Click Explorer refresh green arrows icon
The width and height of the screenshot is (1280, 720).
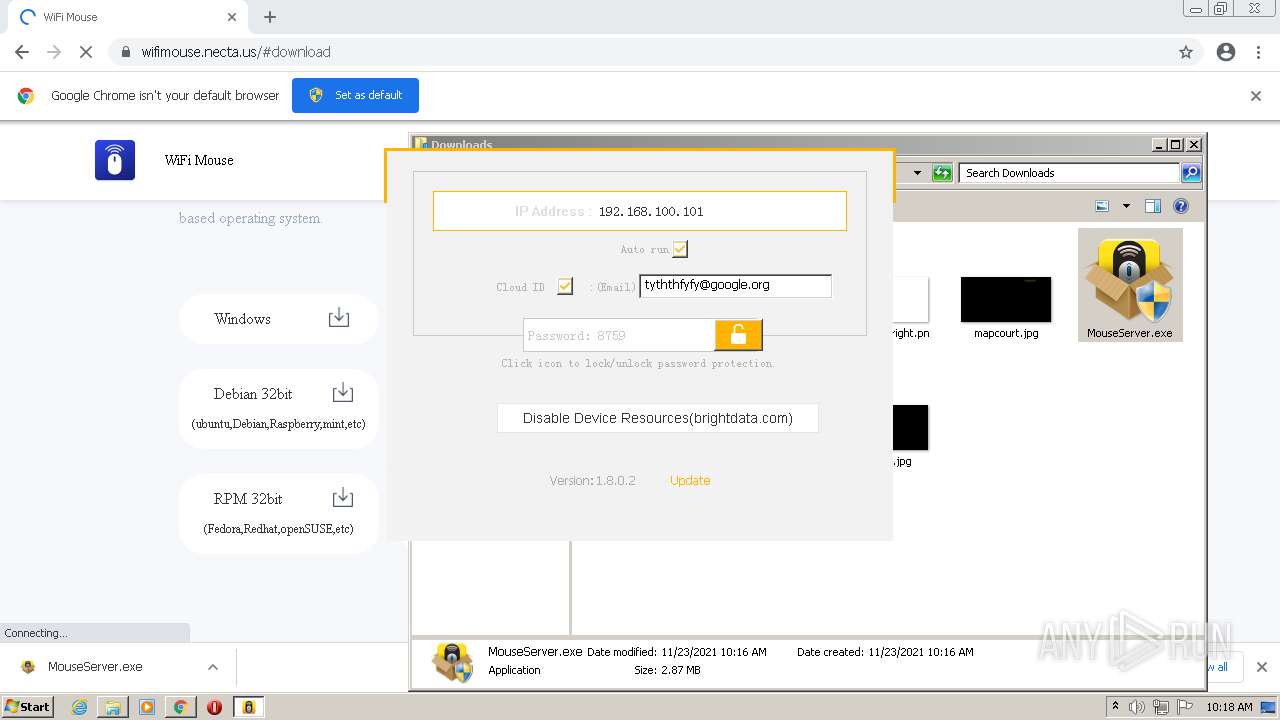click(942, 173)
